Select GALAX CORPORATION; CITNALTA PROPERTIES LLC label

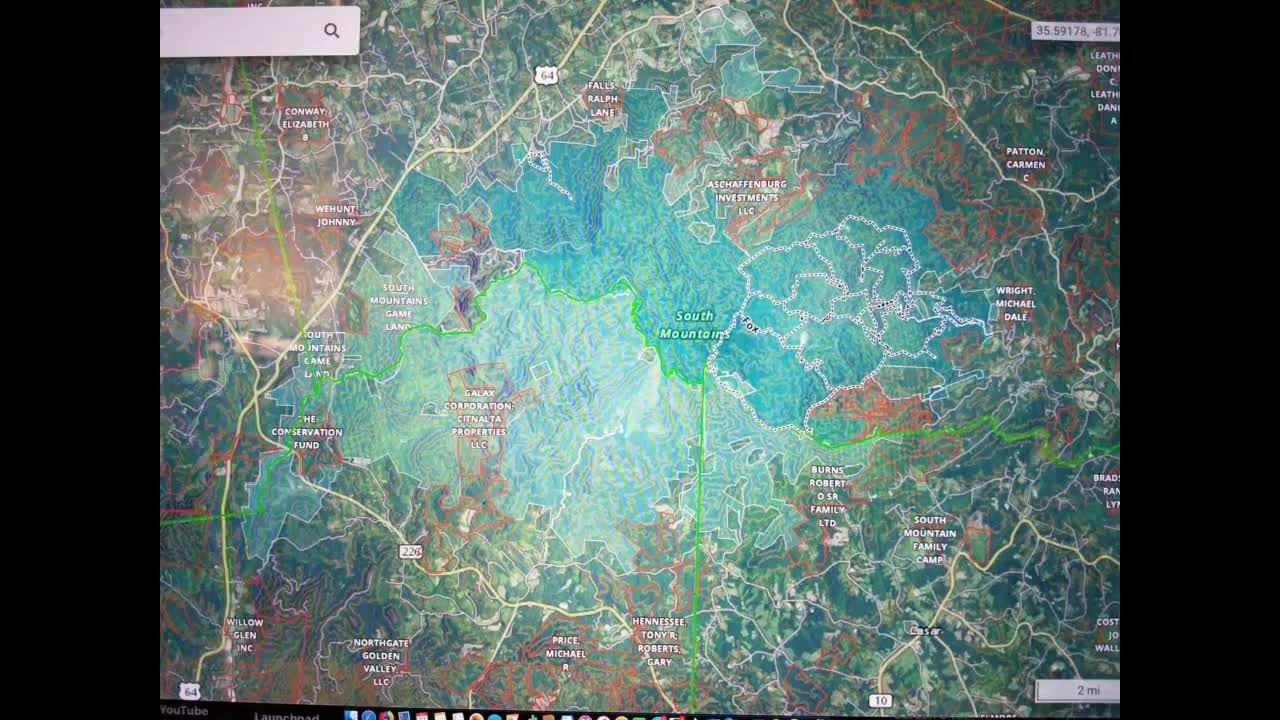click(479, 419)
